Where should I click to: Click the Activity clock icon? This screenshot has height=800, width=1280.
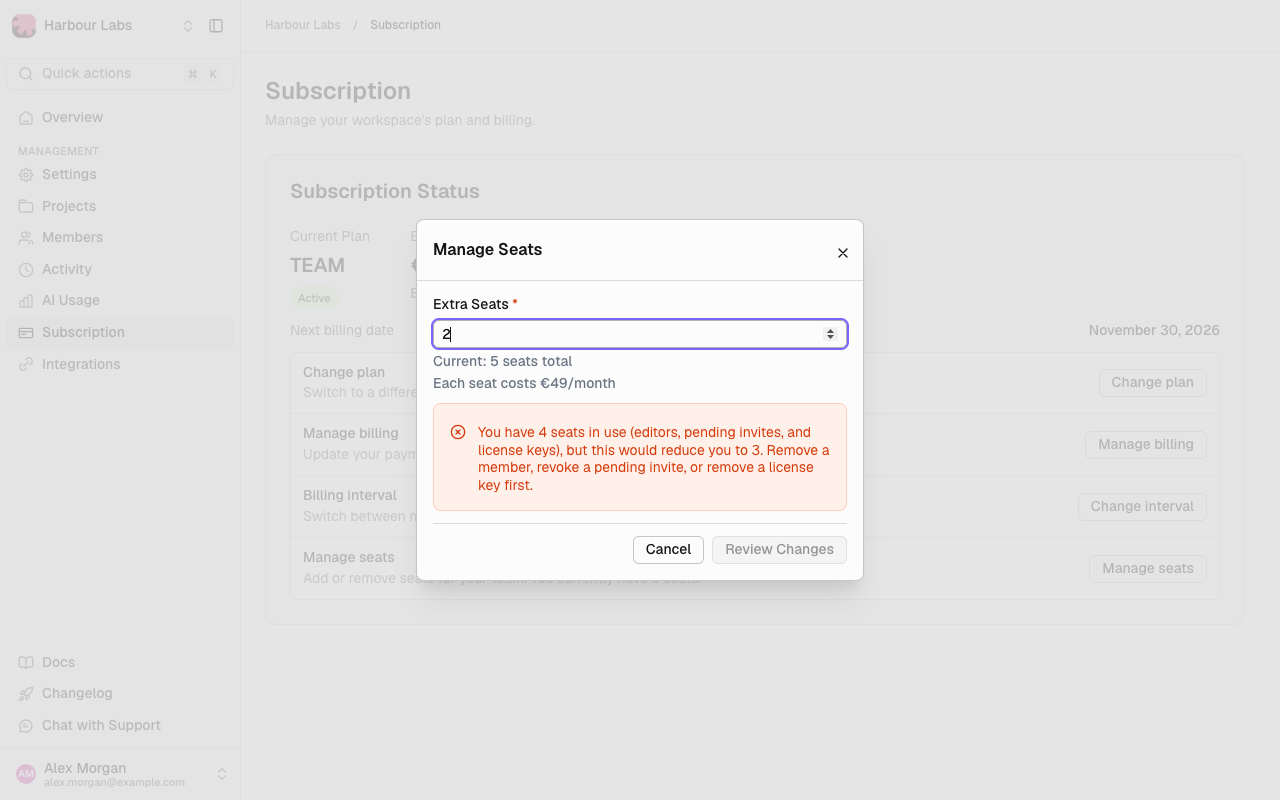pyautogui.click(x=26, y=270)
